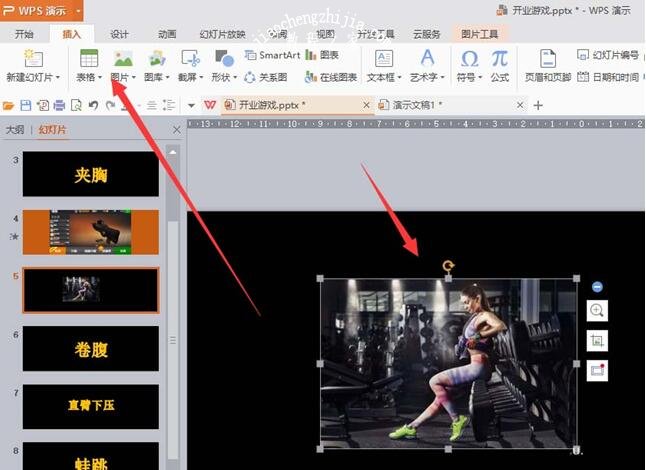Click the WPS home icon in tab bar

210,105
